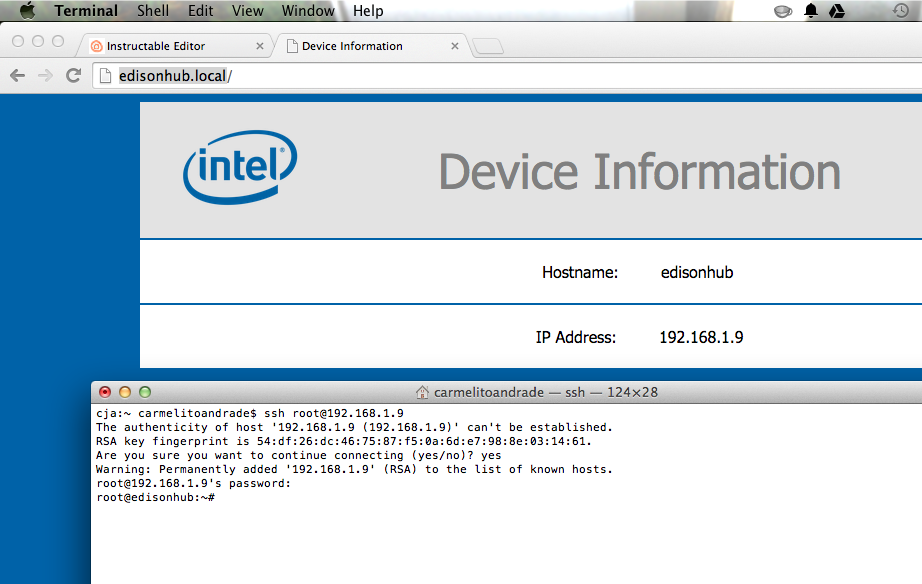The image size is (922, 584).
Task: Open the notifications bell in menu bar
Action: coord(811,11)
